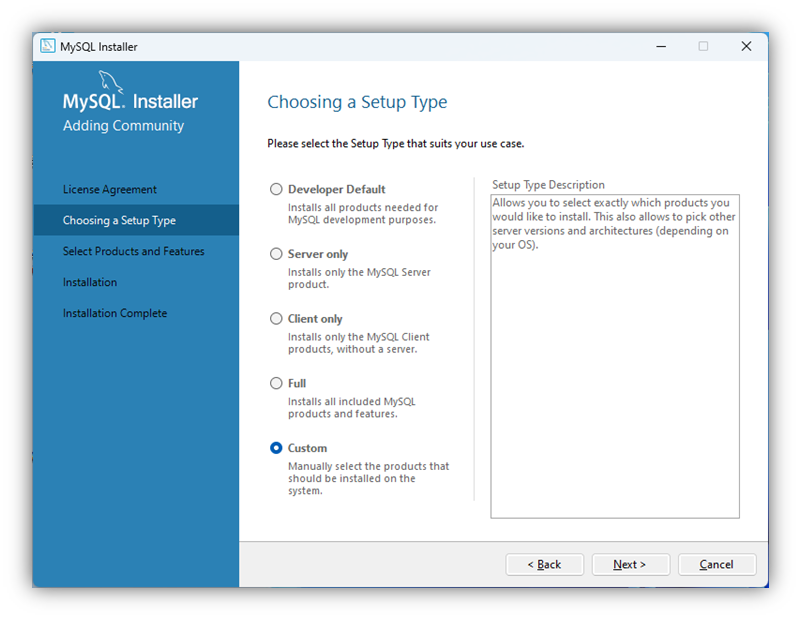Click the 'Adding Community' subtitle
Image resolution: width=801 pixels, height=620 pixels.
click(124, 126)
